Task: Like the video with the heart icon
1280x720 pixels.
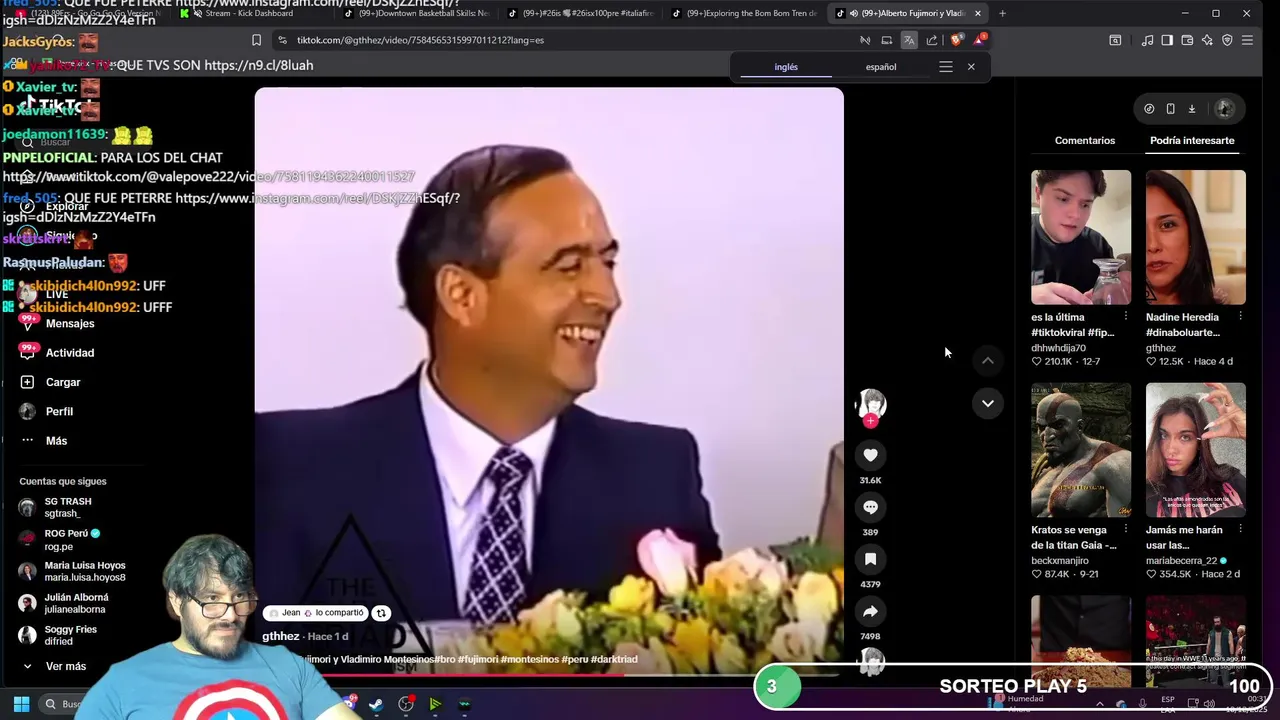Action: [870, 455]
